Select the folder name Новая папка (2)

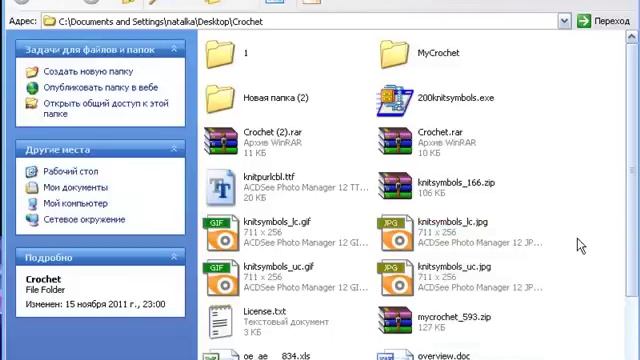(x=276, y=98)
